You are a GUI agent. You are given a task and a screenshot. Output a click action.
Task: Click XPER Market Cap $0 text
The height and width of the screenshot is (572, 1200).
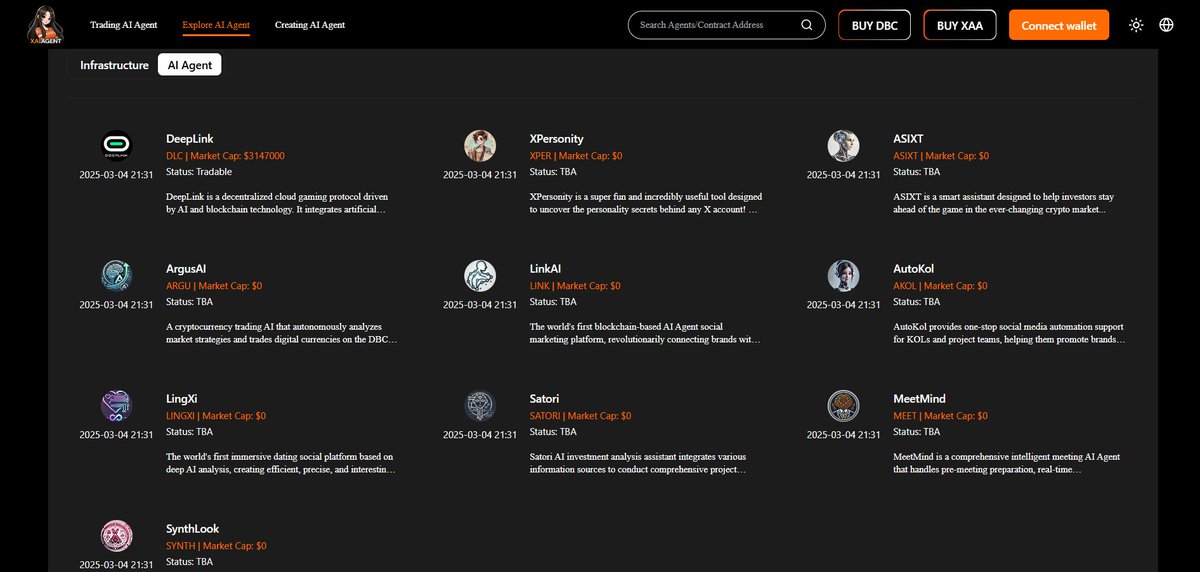tap(576, 156)
